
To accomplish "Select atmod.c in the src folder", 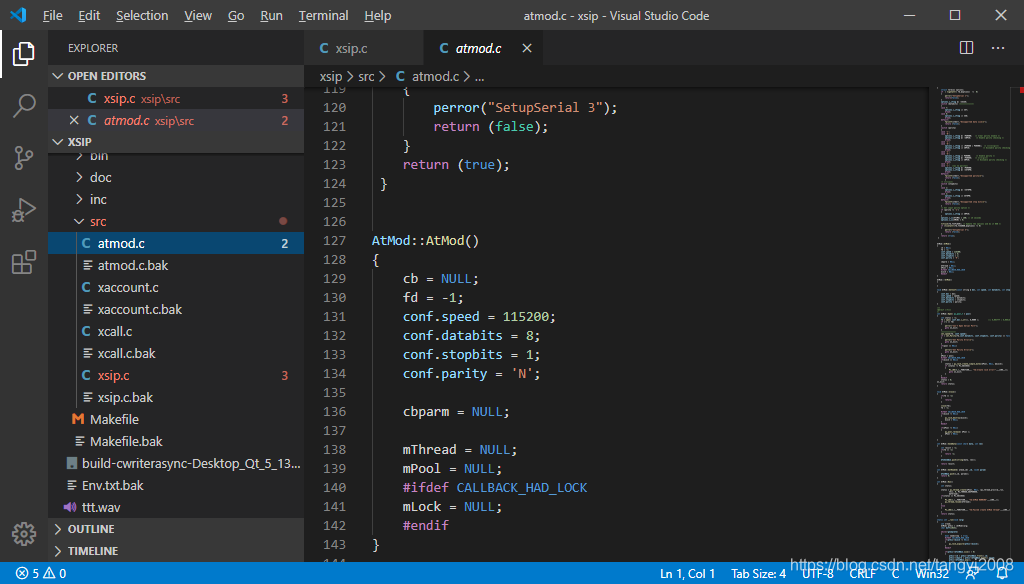I will (176, 243).
